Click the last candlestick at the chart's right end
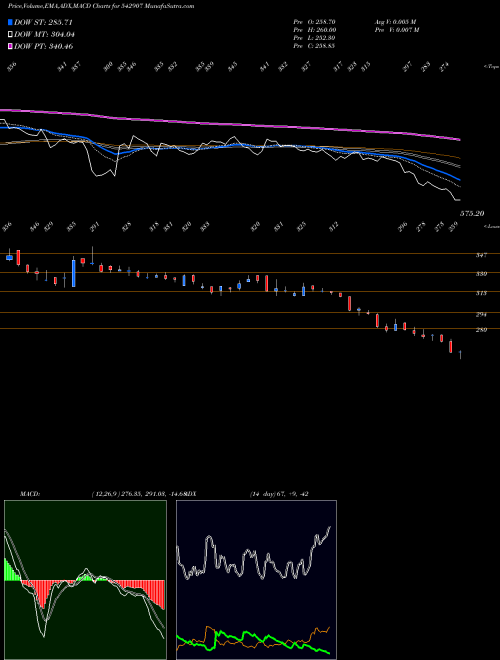500x660 pixels. coord(460,354)
